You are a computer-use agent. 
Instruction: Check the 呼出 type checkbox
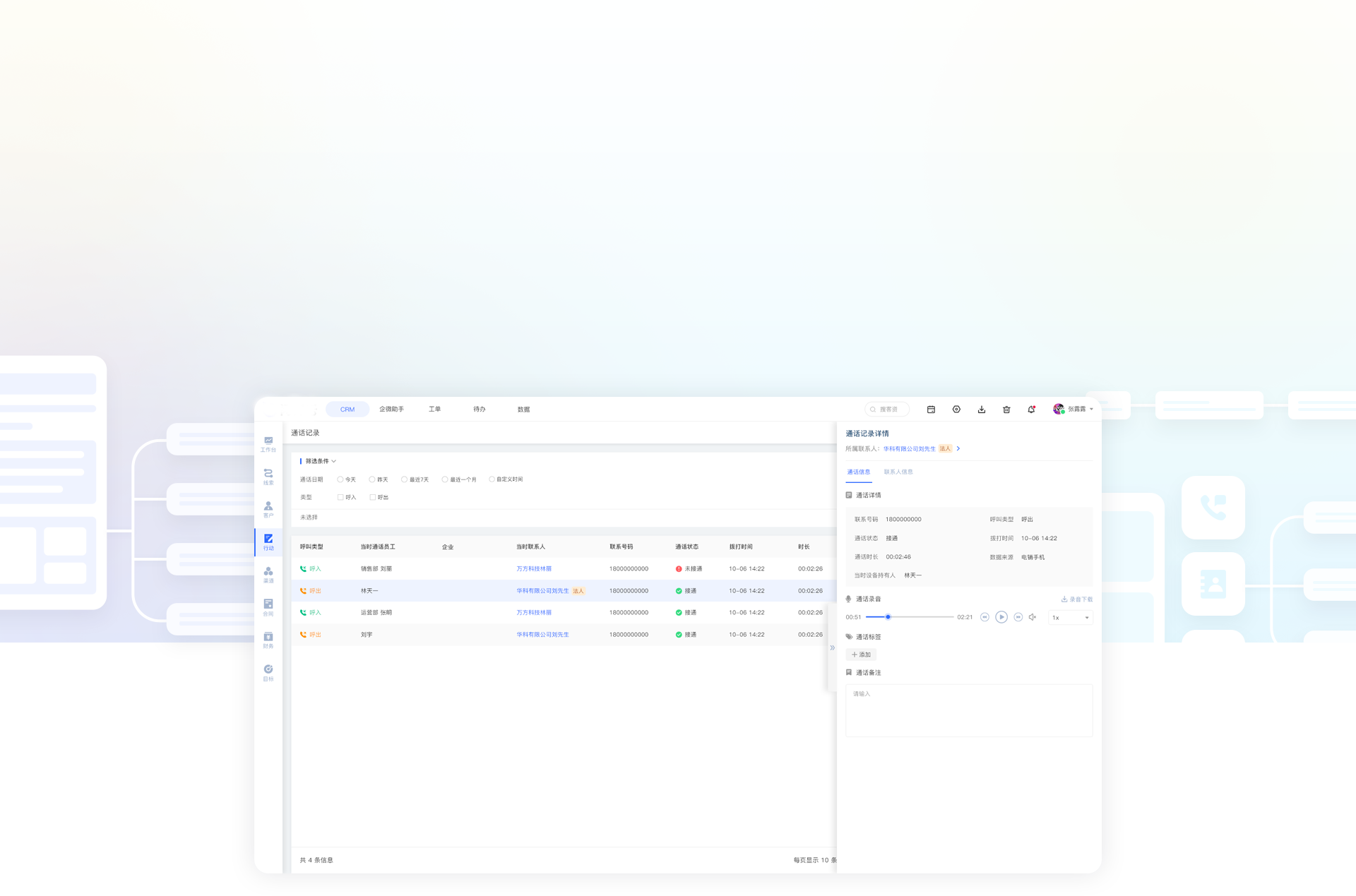[x=373, y=497]
